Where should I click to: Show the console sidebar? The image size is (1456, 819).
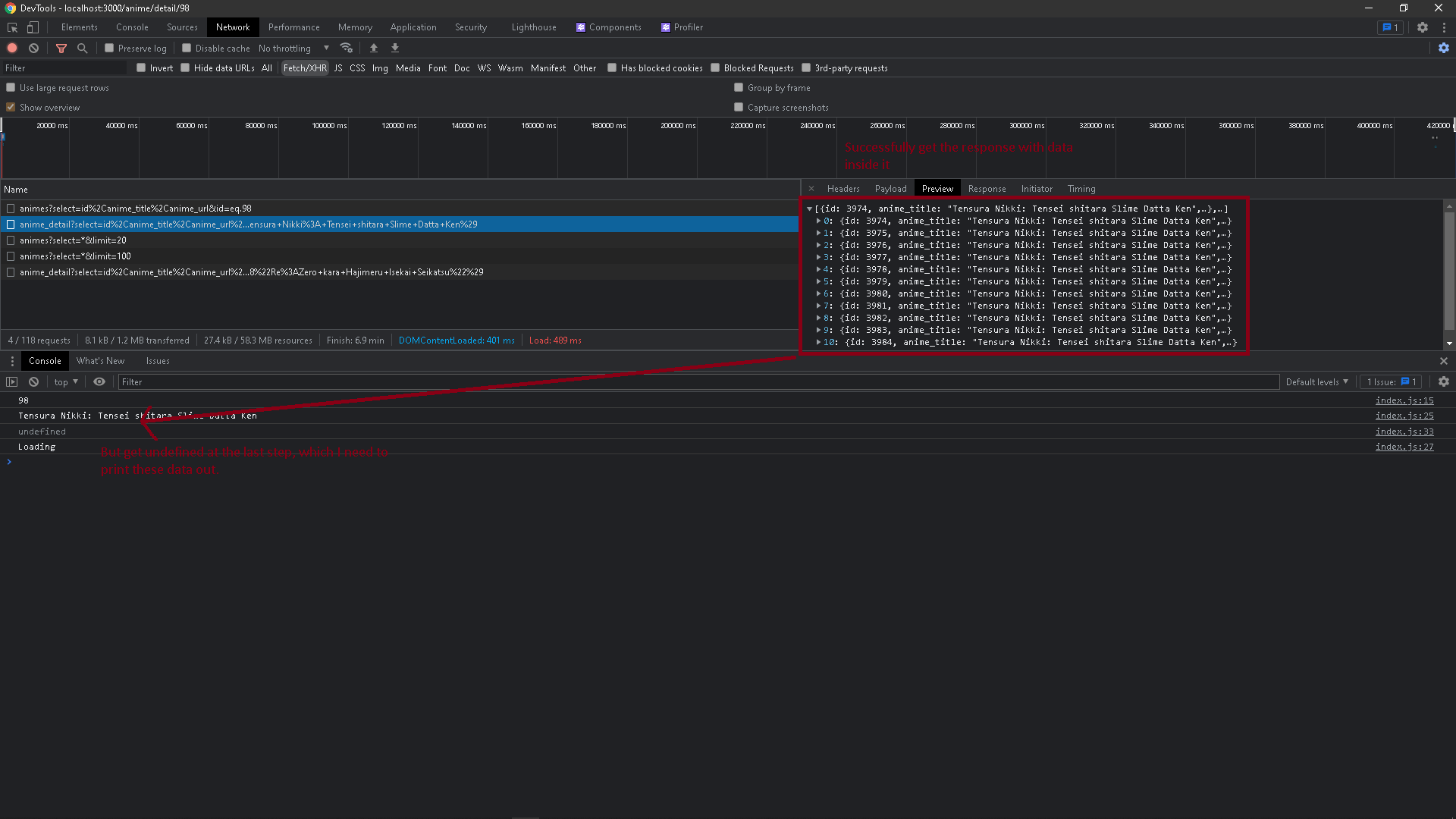pyautogui.click(x=12, y=382)
